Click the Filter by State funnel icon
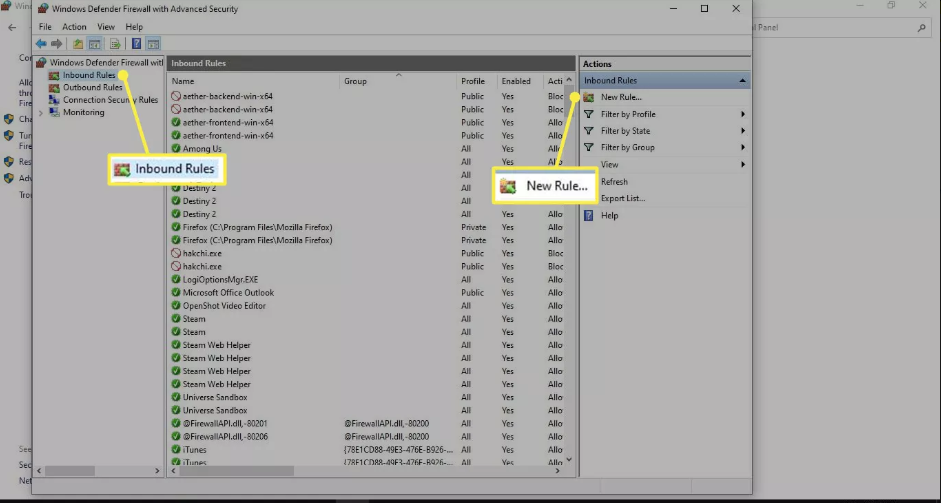Image resolution: width=941 pixels, height=503 pixels. click(589, 131)
